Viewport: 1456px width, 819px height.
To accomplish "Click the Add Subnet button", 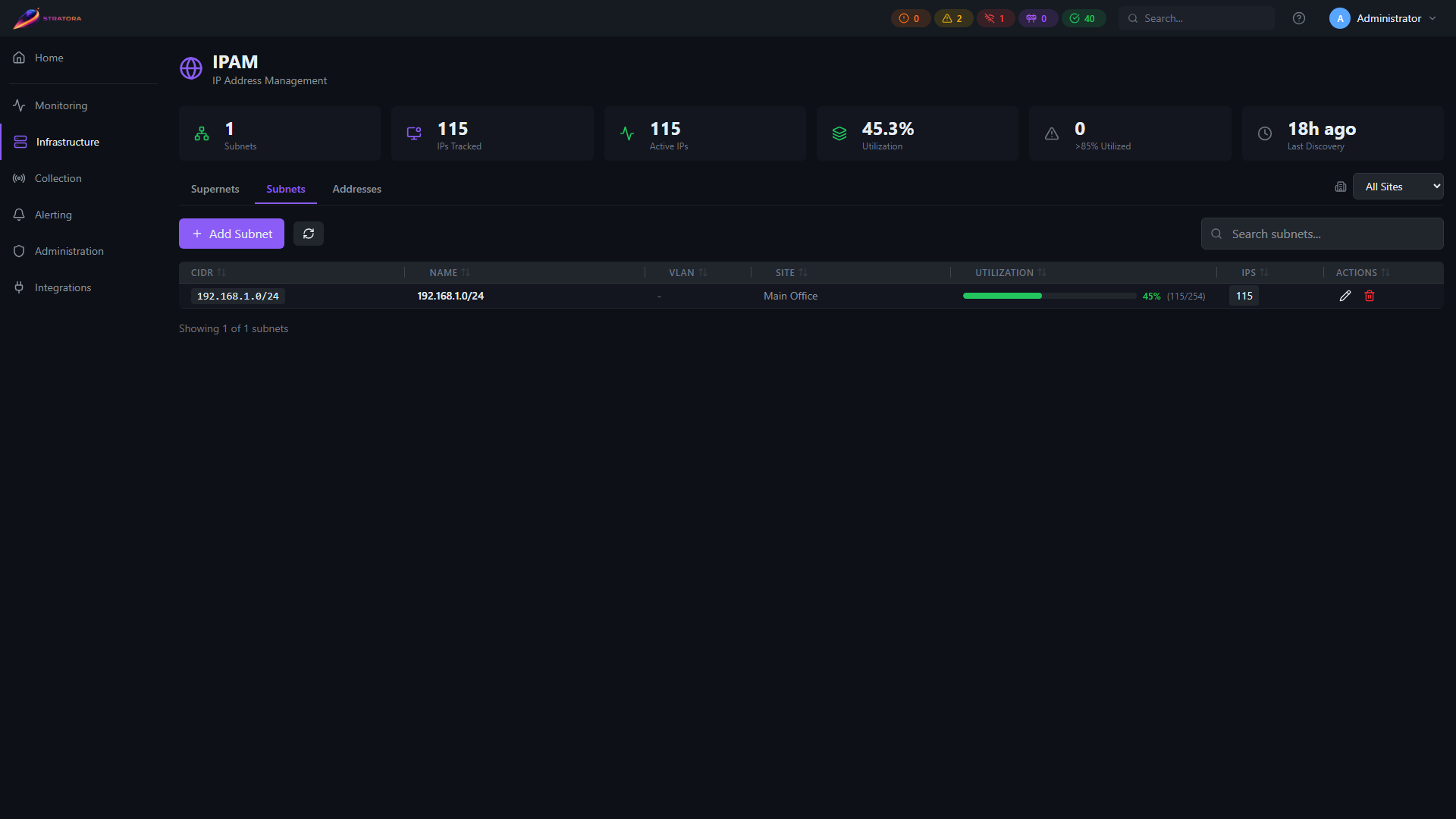I will pos(231,234).
